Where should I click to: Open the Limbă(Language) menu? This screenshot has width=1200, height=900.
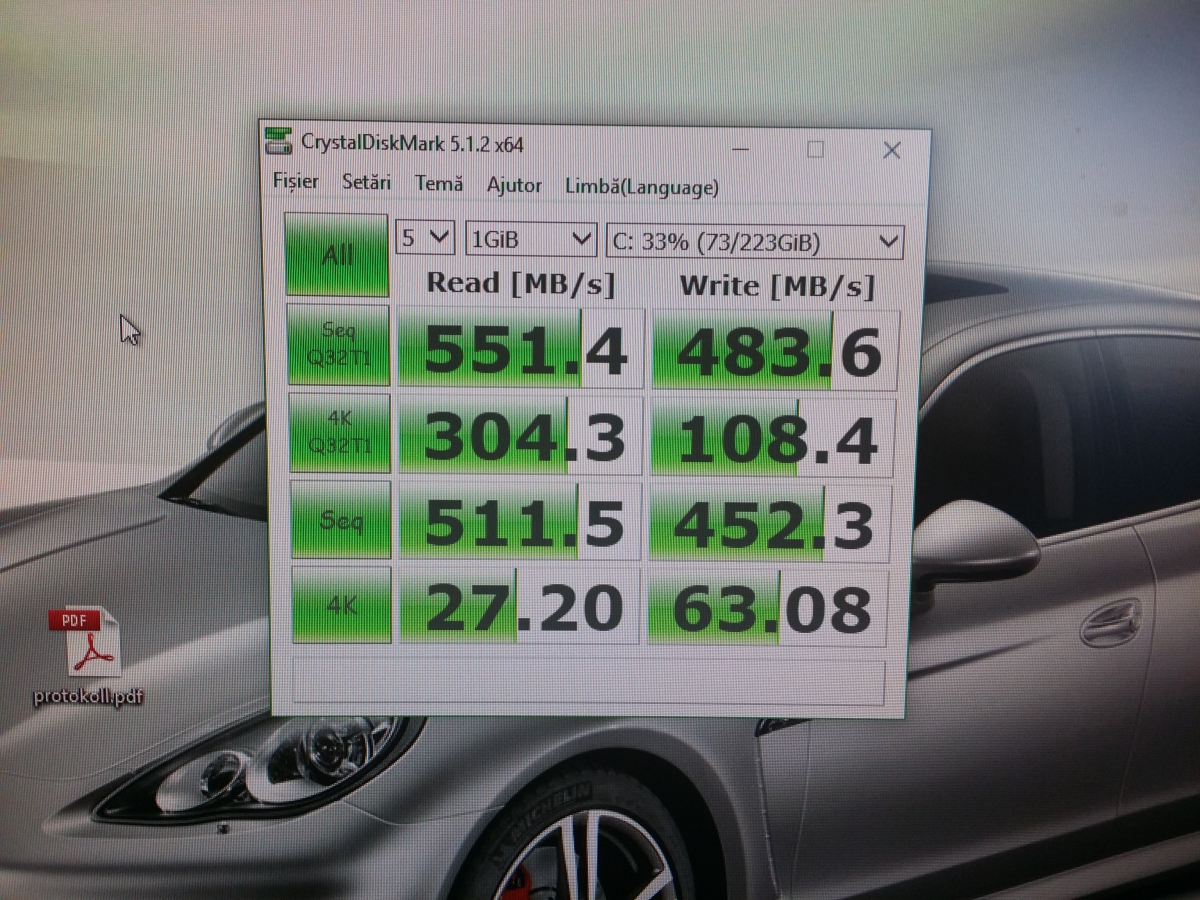coord(641,187)
